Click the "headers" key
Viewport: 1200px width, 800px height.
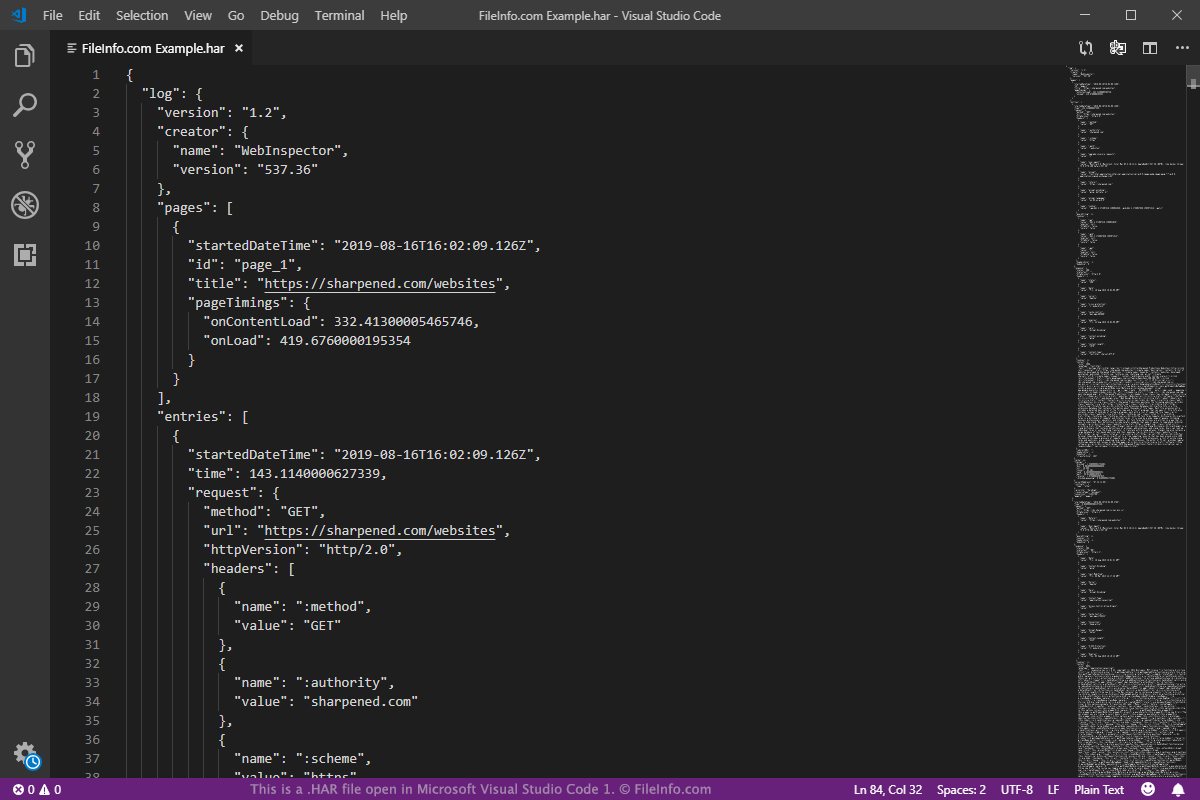tap(238, 568)
